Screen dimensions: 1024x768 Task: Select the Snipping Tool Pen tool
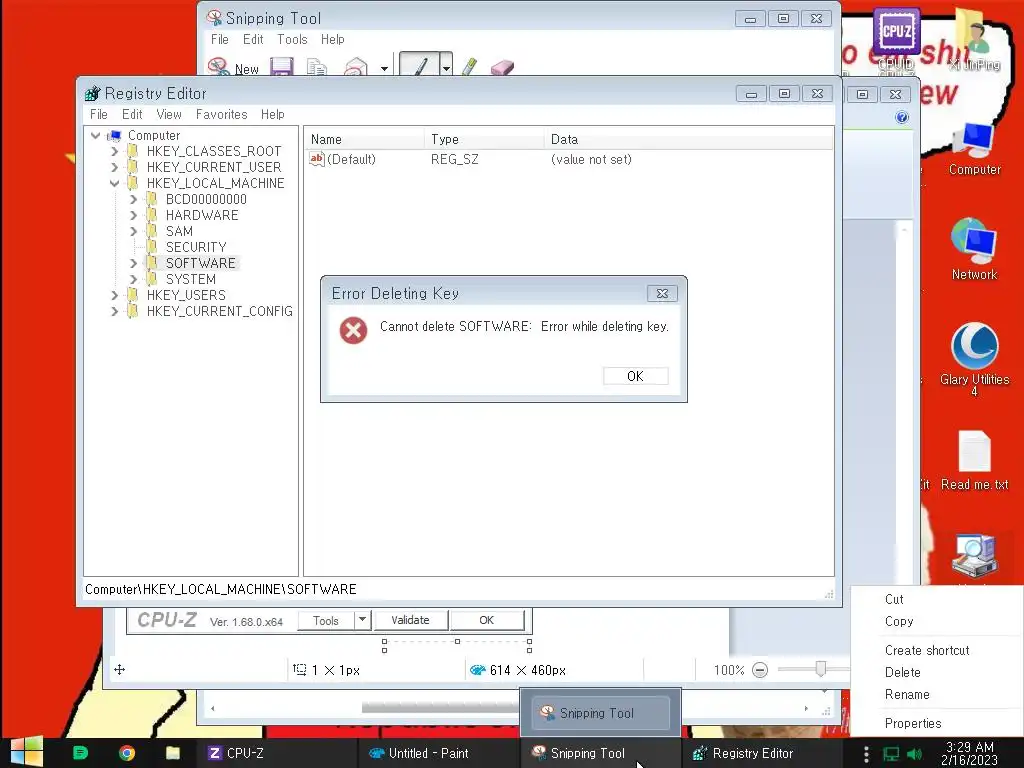419,66
